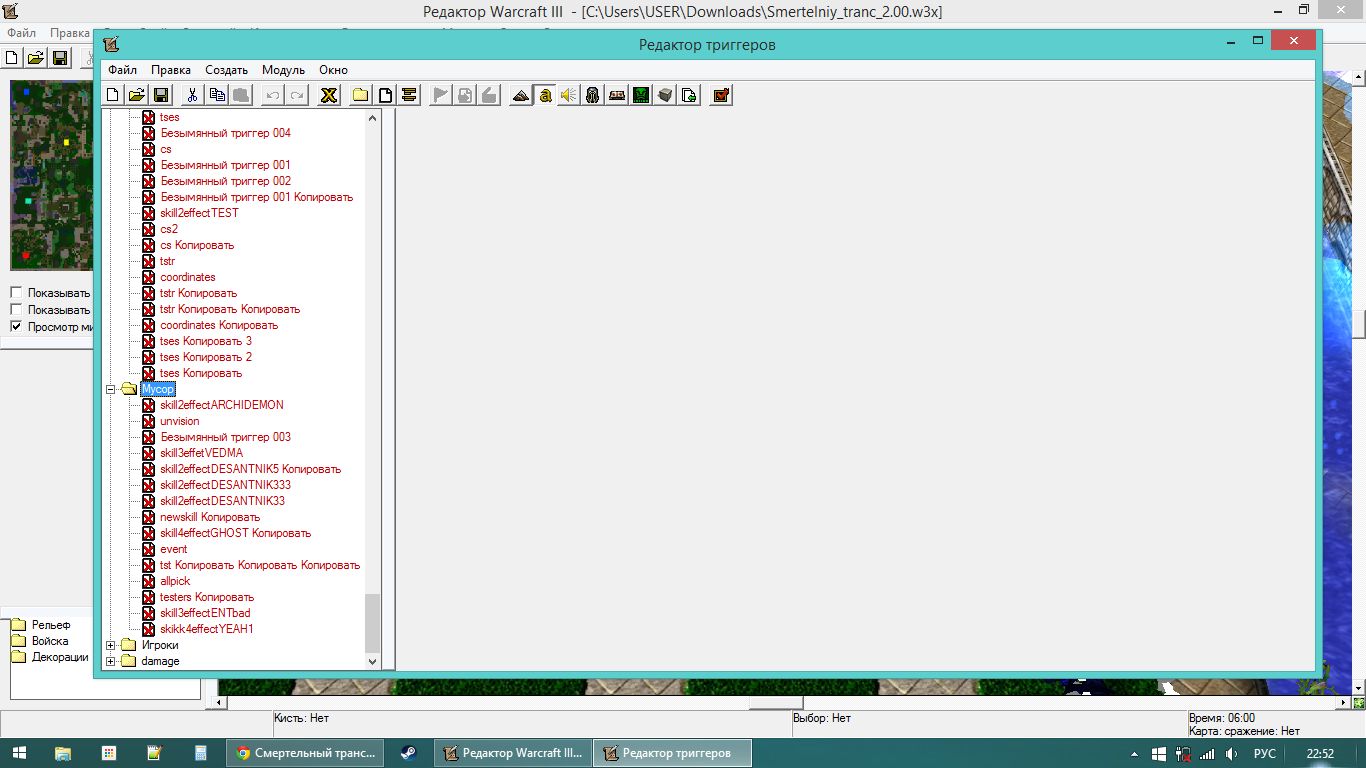Select Декорации folder in main editor
The height and width of the screenshot is (768, 1366).
59,657
